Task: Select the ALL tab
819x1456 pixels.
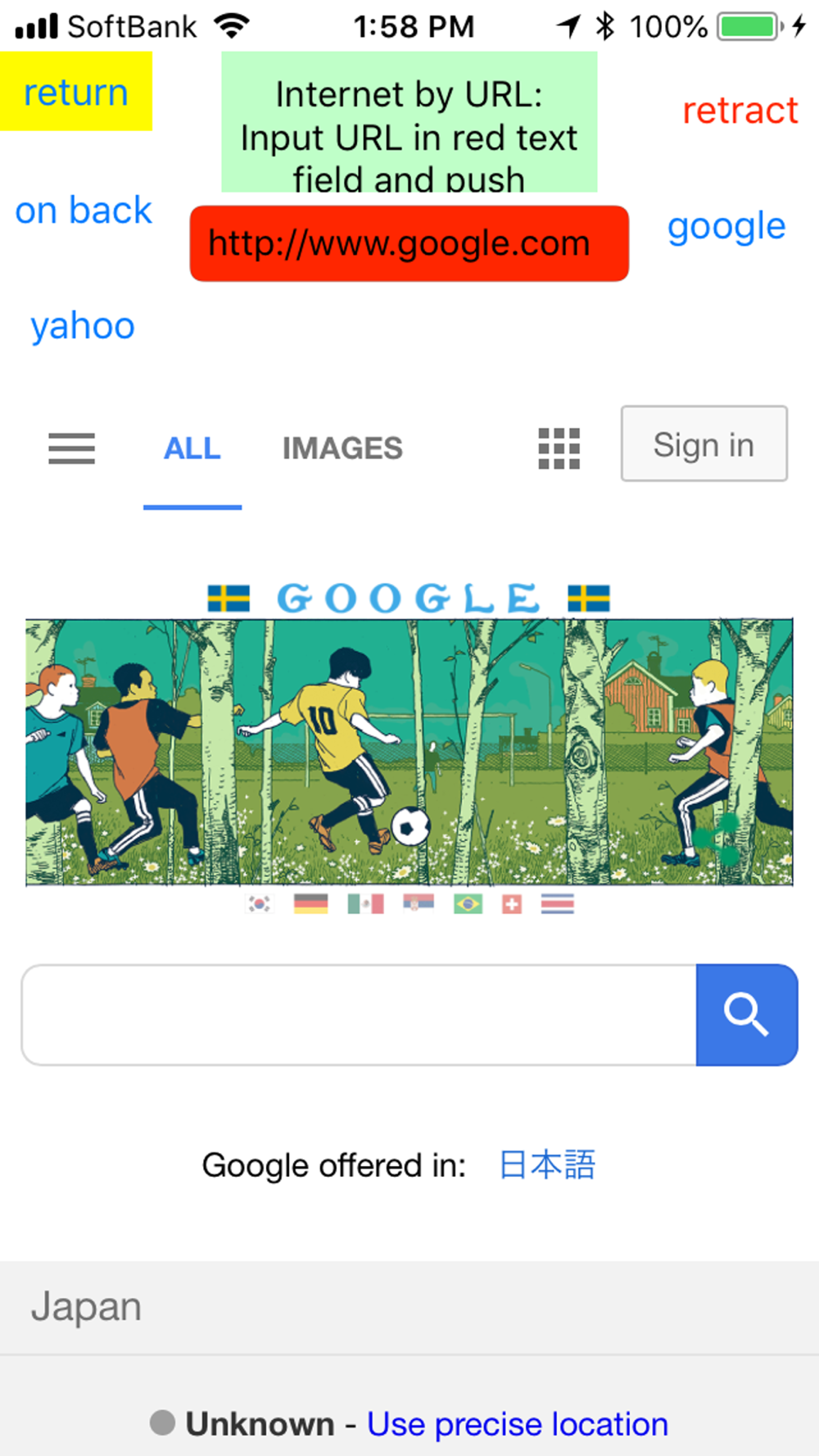Action: (x=192, y=448)
